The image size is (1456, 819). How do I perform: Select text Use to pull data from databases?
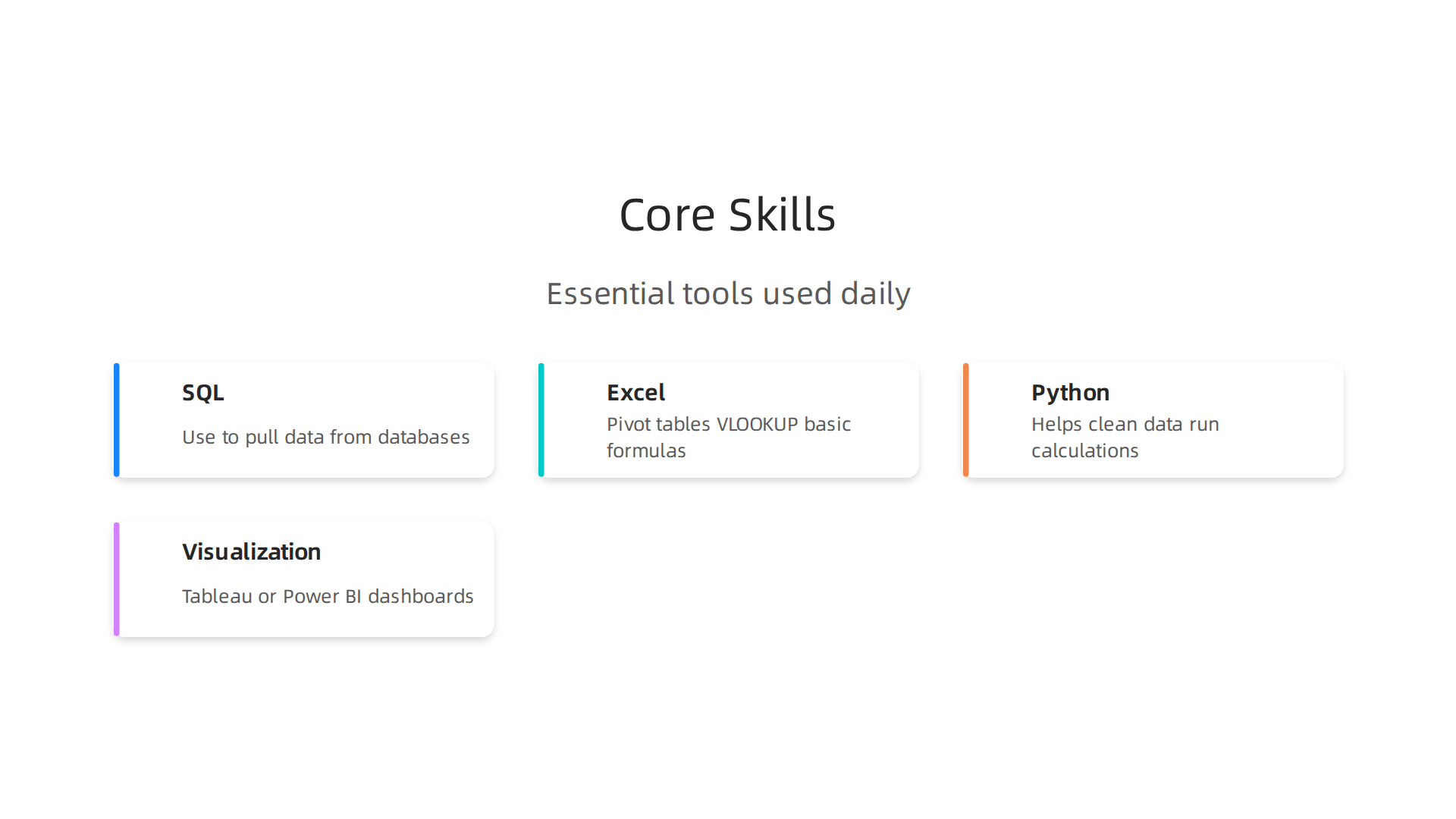coord(326,438)
